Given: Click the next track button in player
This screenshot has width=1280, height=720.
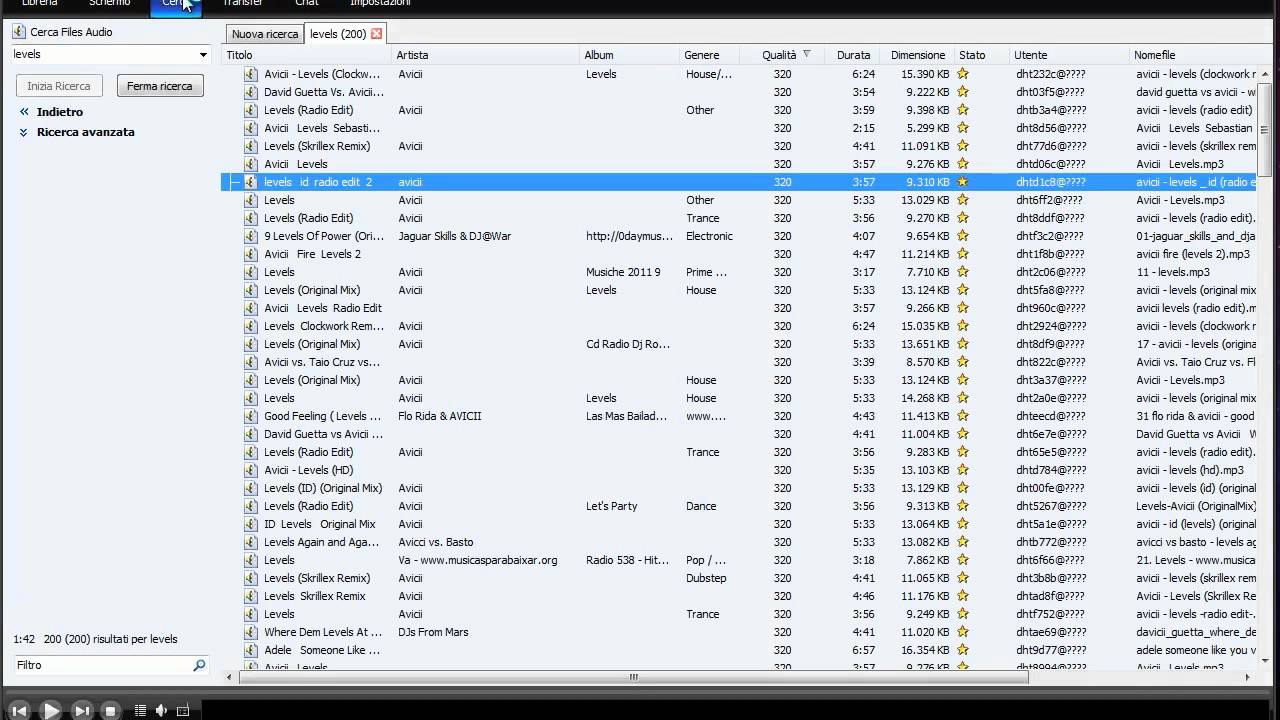Looking at the screenshot, I should coord(82,711).
